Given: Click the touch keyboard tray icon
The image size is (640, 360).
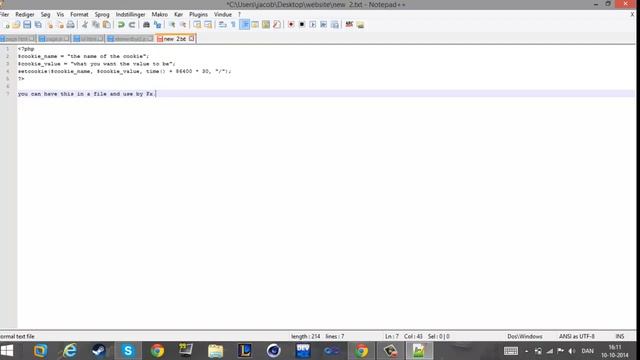Looking at the screenshot, I should coord(511,351).
